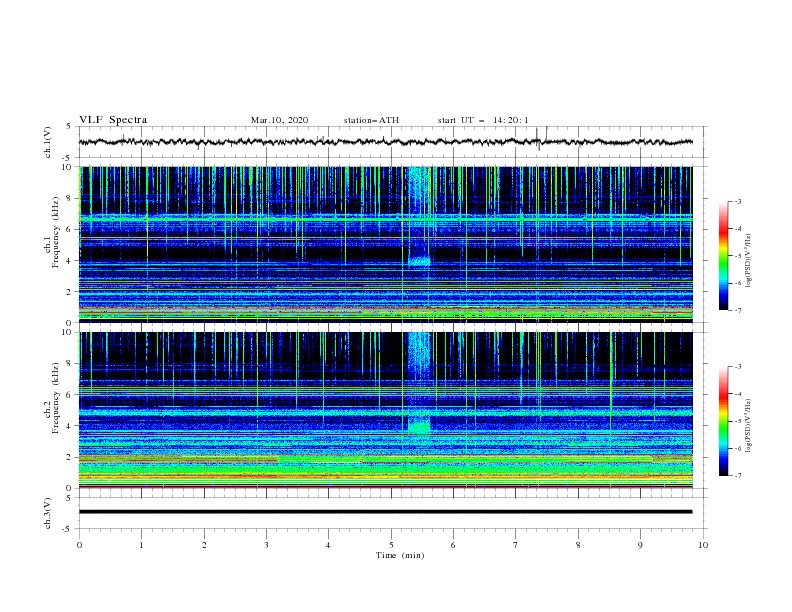Click time axis tick label '8'

(x=578, y=545)
